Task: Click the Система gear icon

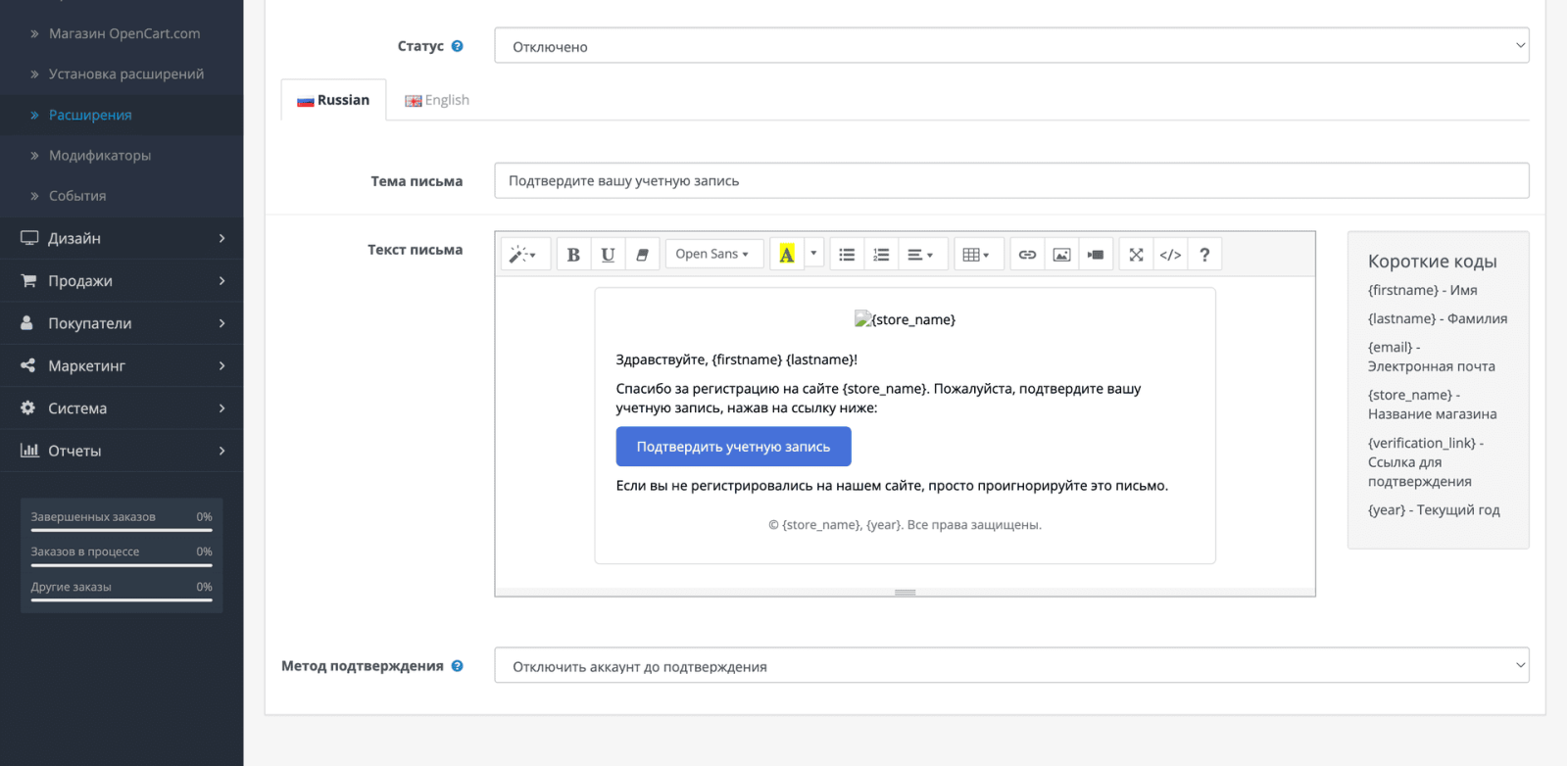Action: click(x=27, y=407)
